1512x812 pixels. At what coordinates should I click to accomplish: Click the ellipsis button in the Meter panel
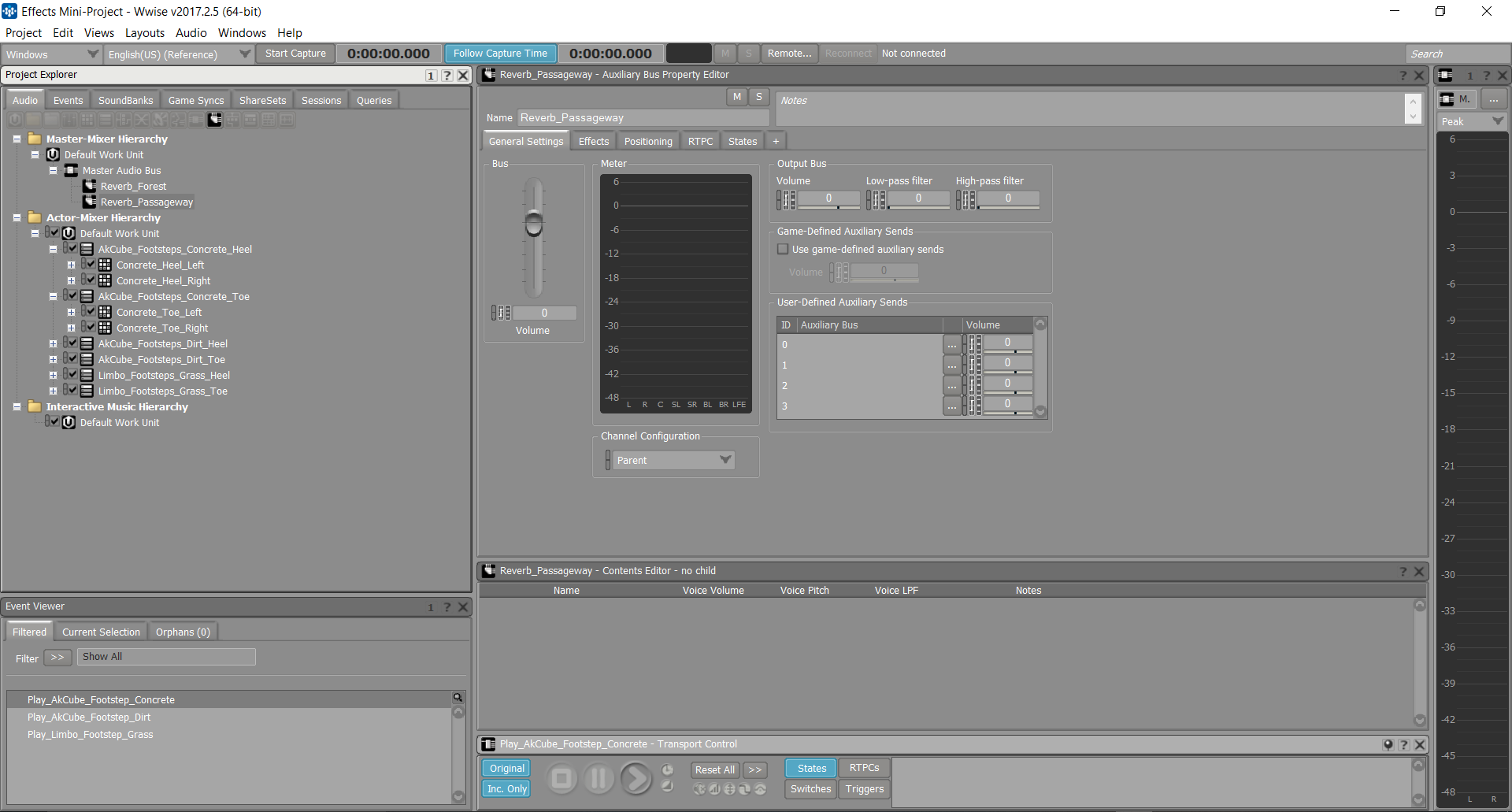tap(1493, 99)
